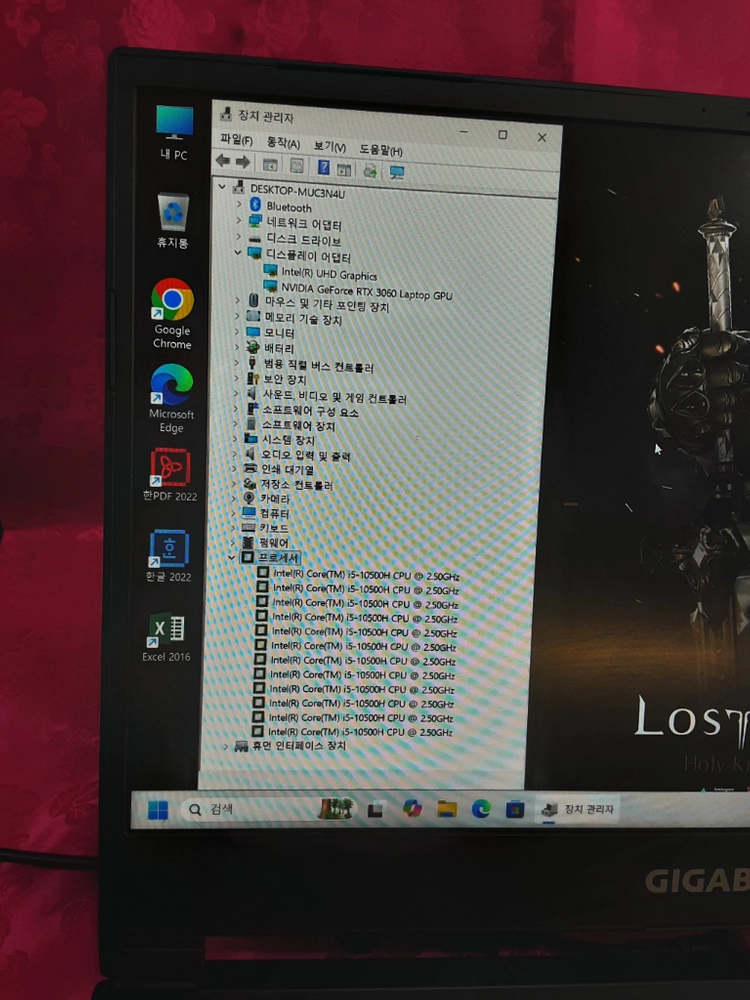This screenshot has width=750, height=1000.
Task: Collapse the DESKTOP-MUC3N4U root node
Action: click(x=222, y=187)
